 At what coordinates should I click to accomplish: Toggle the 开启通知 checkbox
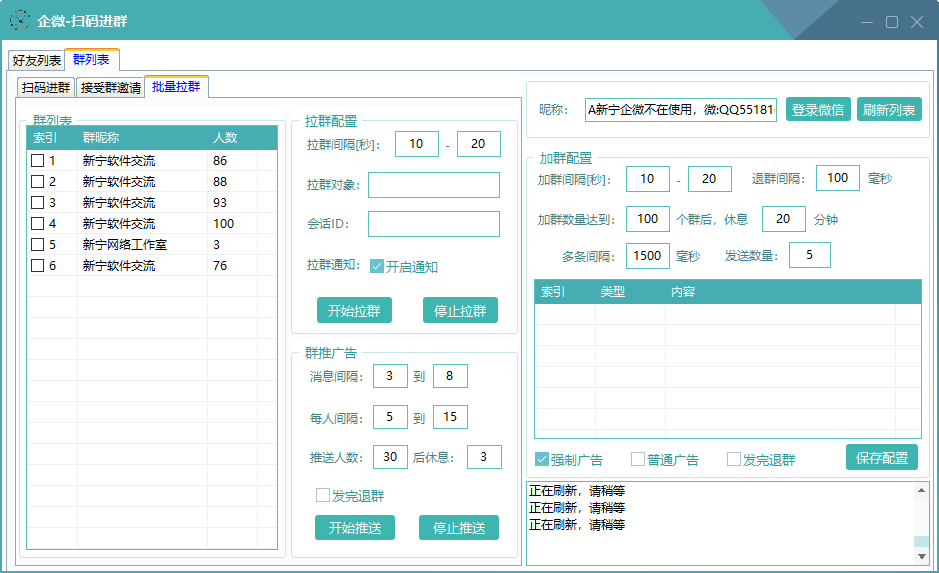click(x=377, y=266)
